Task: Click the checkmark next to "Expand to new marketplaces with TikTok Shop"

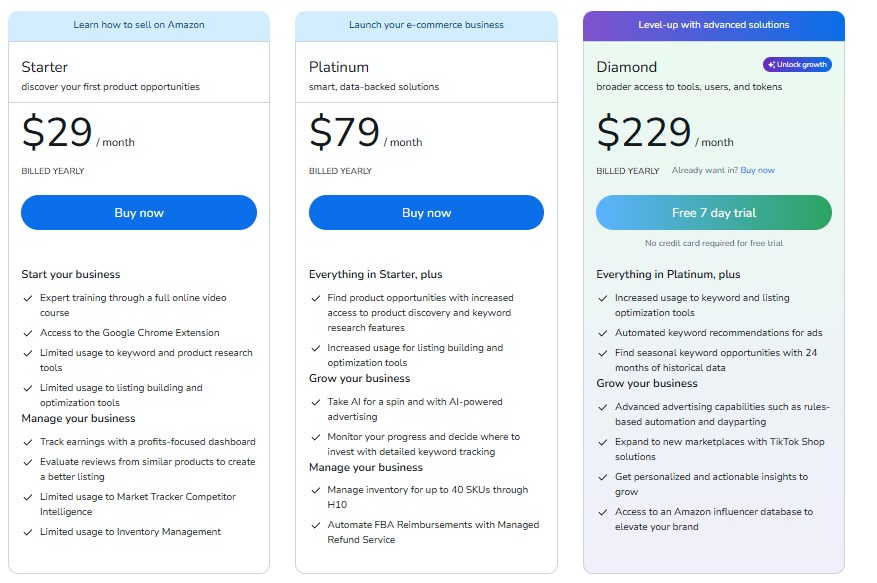Action: point(601,441)
